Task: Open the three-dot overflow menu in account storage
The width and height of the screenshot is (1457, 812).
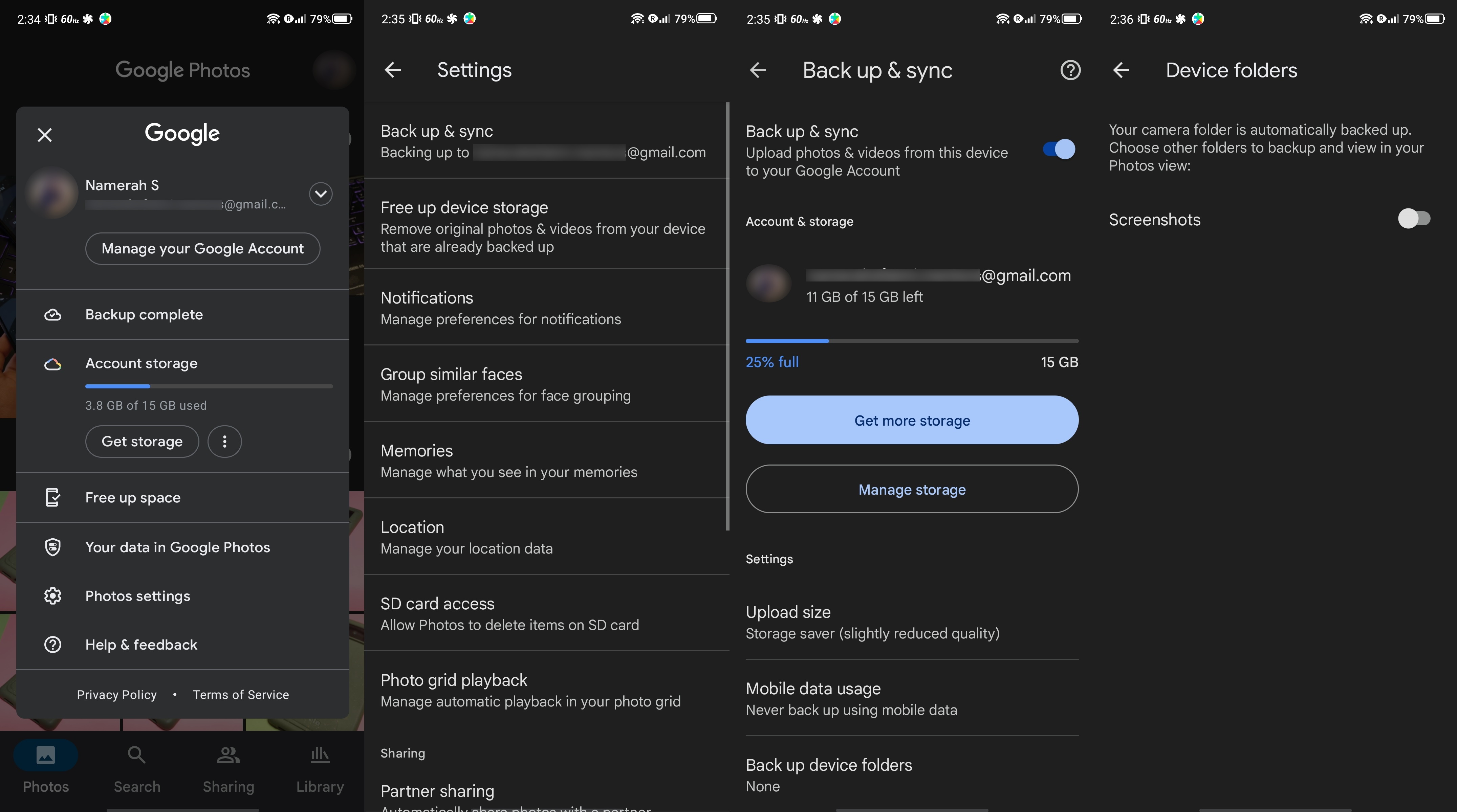Action: 224,441
